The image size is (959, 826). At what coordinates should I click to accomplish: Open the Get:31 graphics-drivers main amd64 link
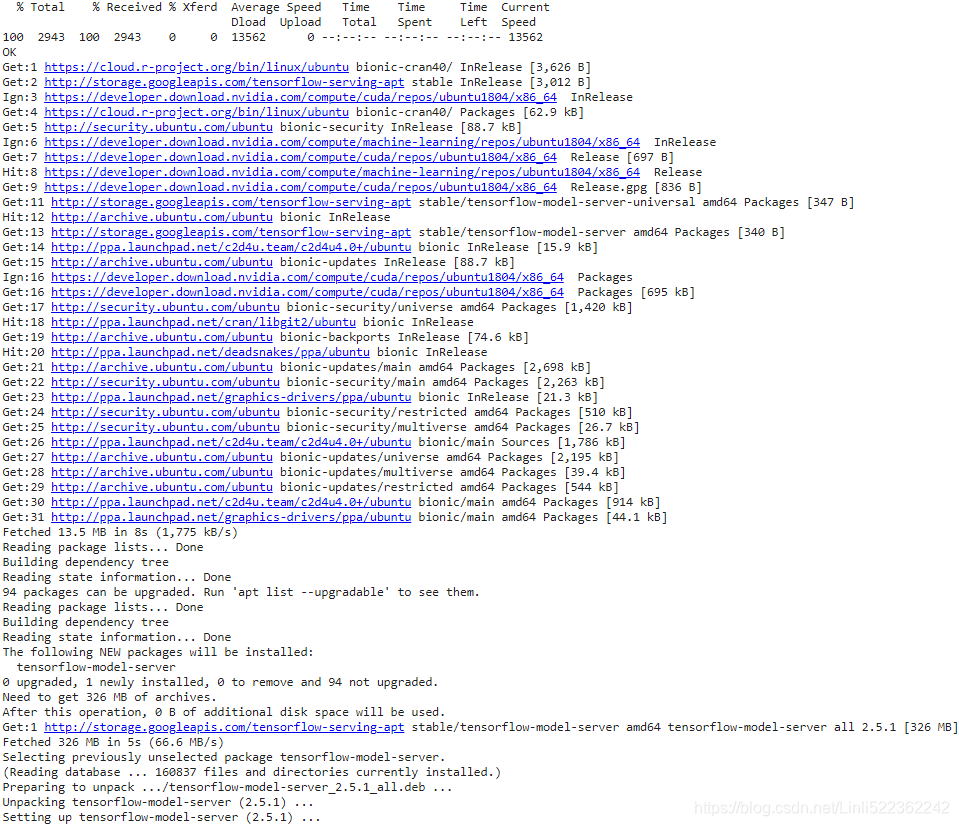point(231,517)
